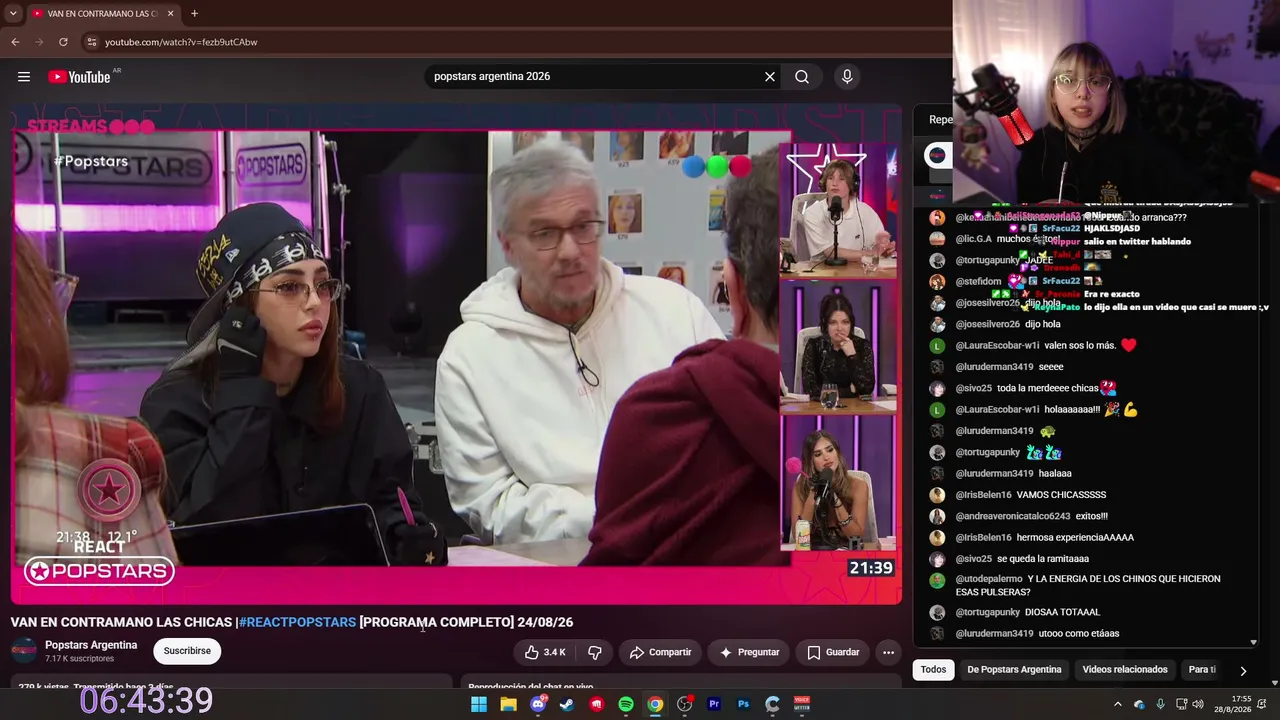This screenshot has width=1280, height=720.
Task: Subscribe with the Suscribirse button
Action: pos(187,651)
